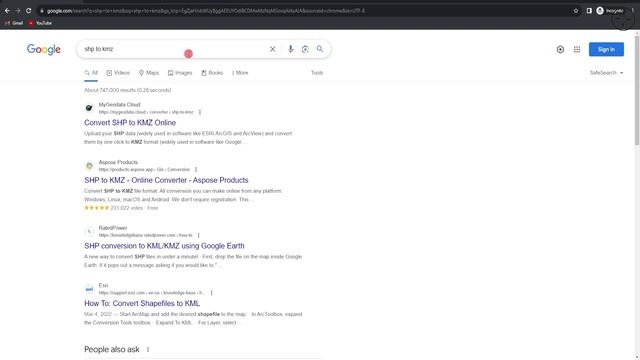Image resolution: width=640 pixels, height=360 pixels.
Task: Open the Google apps grid
Action: [577, 49]
